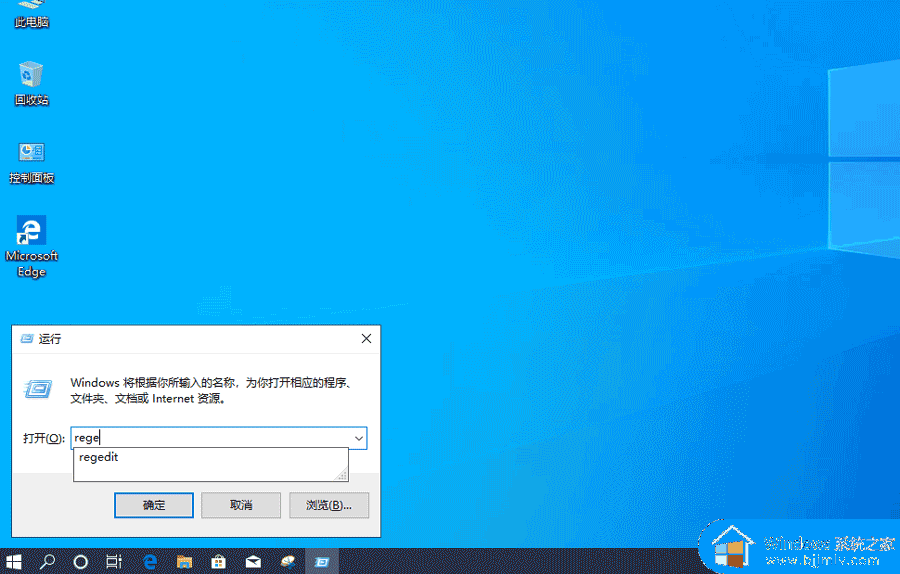Open Cortana circle on taskbar
This screenshot has height=574, width=900.
81,561
